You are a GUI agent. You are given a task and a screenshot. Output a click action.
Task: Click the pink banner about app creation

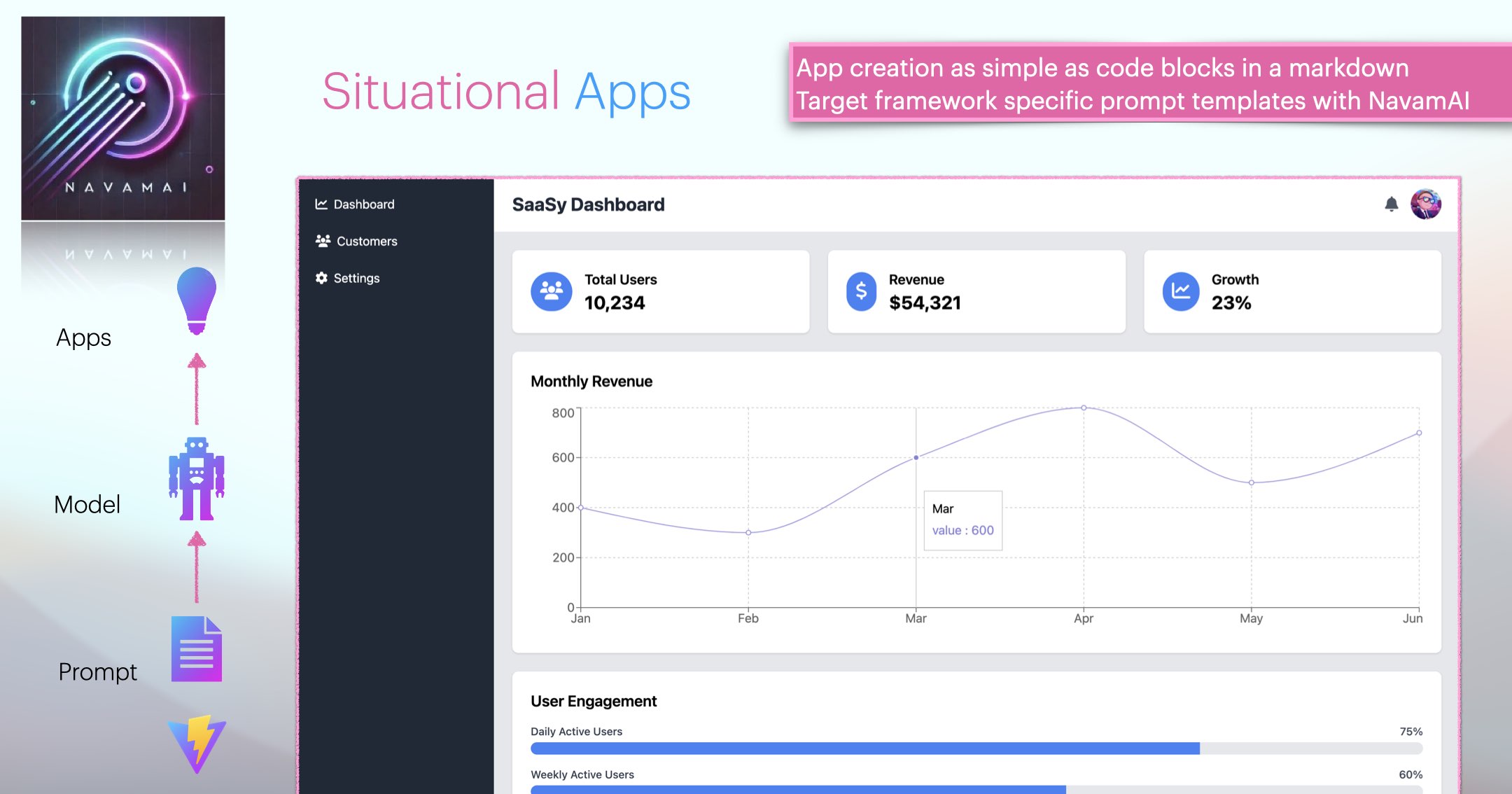1150,83
